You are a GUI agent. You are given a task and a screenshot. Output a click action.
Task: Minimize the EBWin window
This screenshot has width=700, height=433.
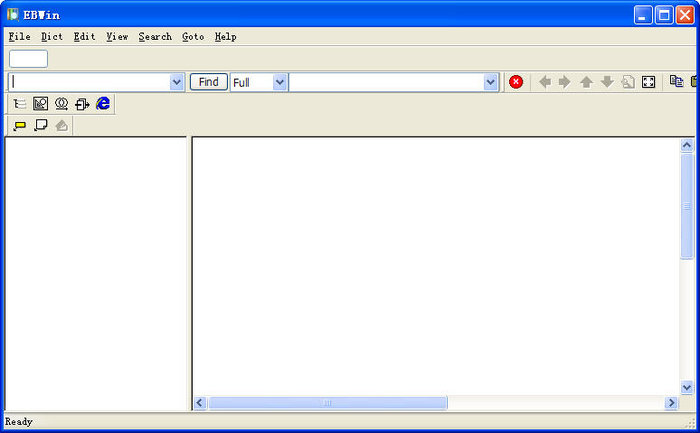pyautogui.click(x=643, y=15)
